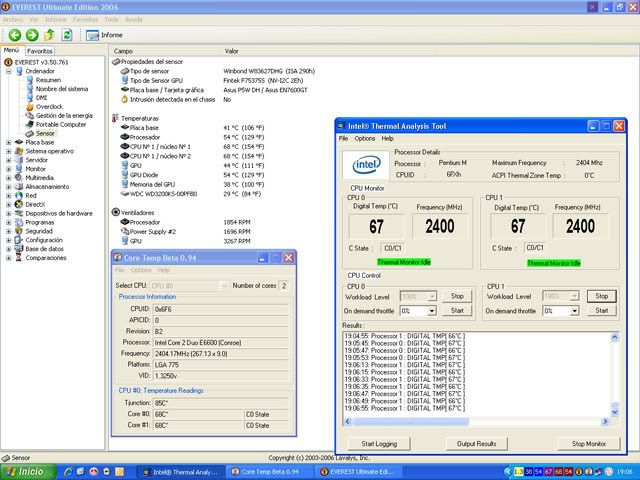Click the Up arrow toolbar icon in EVEREST
640x480 pixels.
49,35
